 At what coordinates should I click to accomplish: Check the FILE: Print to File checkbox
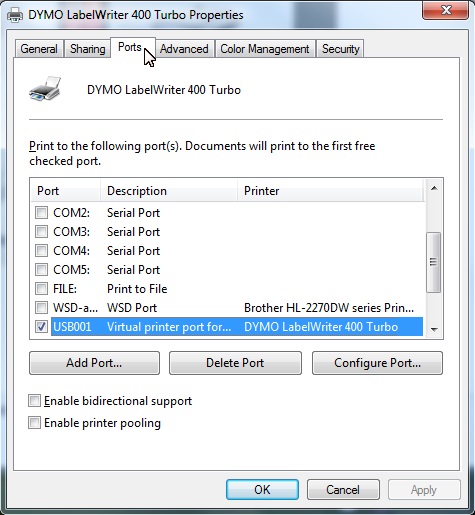click(42, 288)
